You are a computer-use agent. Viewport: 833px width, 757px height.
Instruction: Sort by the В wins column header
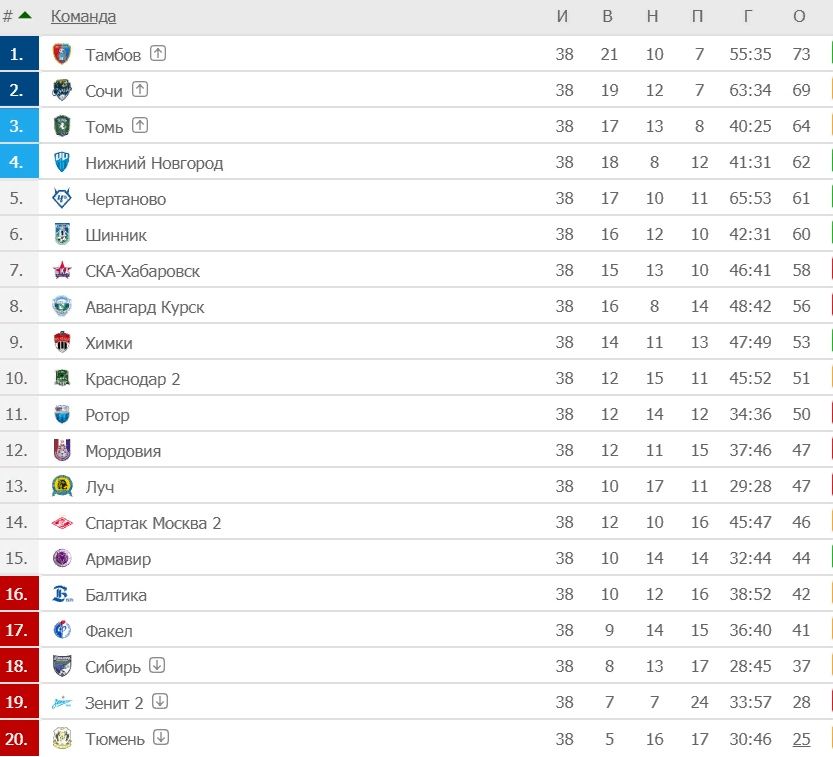tap(608, 16)
